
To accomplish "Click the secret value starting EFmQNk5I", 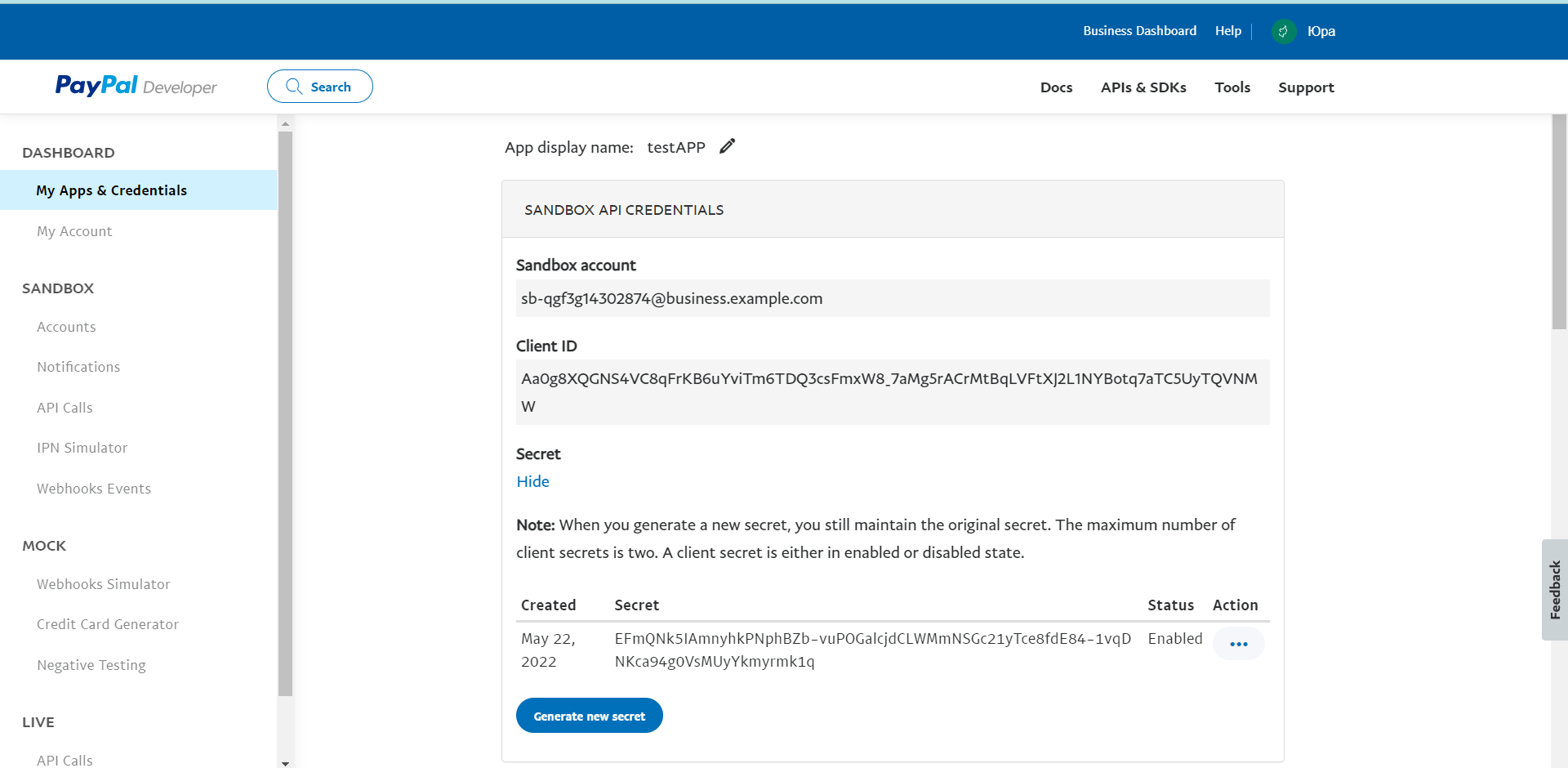I will coord(872,650).
